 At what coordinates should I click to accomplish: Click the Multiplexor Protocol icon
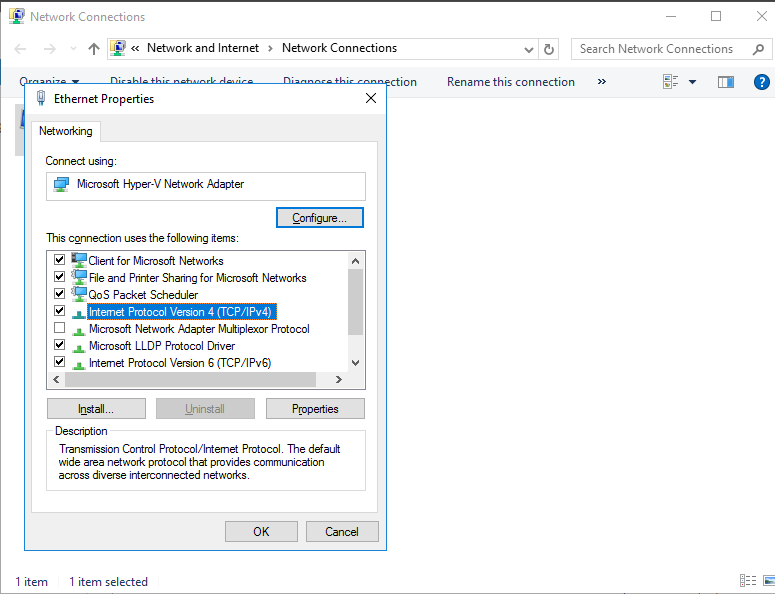tap(79, 331)
